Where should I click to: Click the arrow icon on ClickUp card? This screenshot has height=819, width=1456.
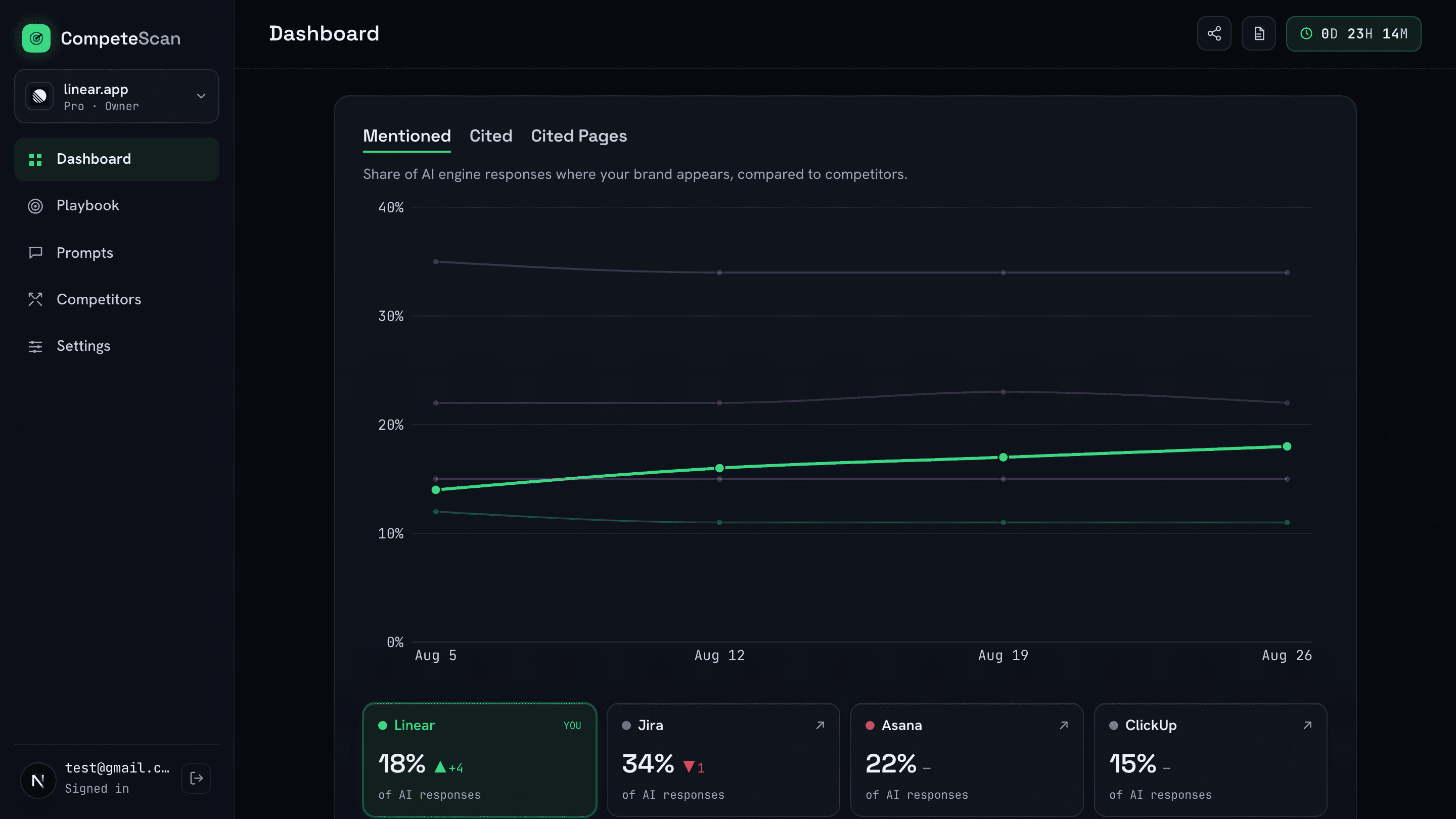coord(1307,725)
